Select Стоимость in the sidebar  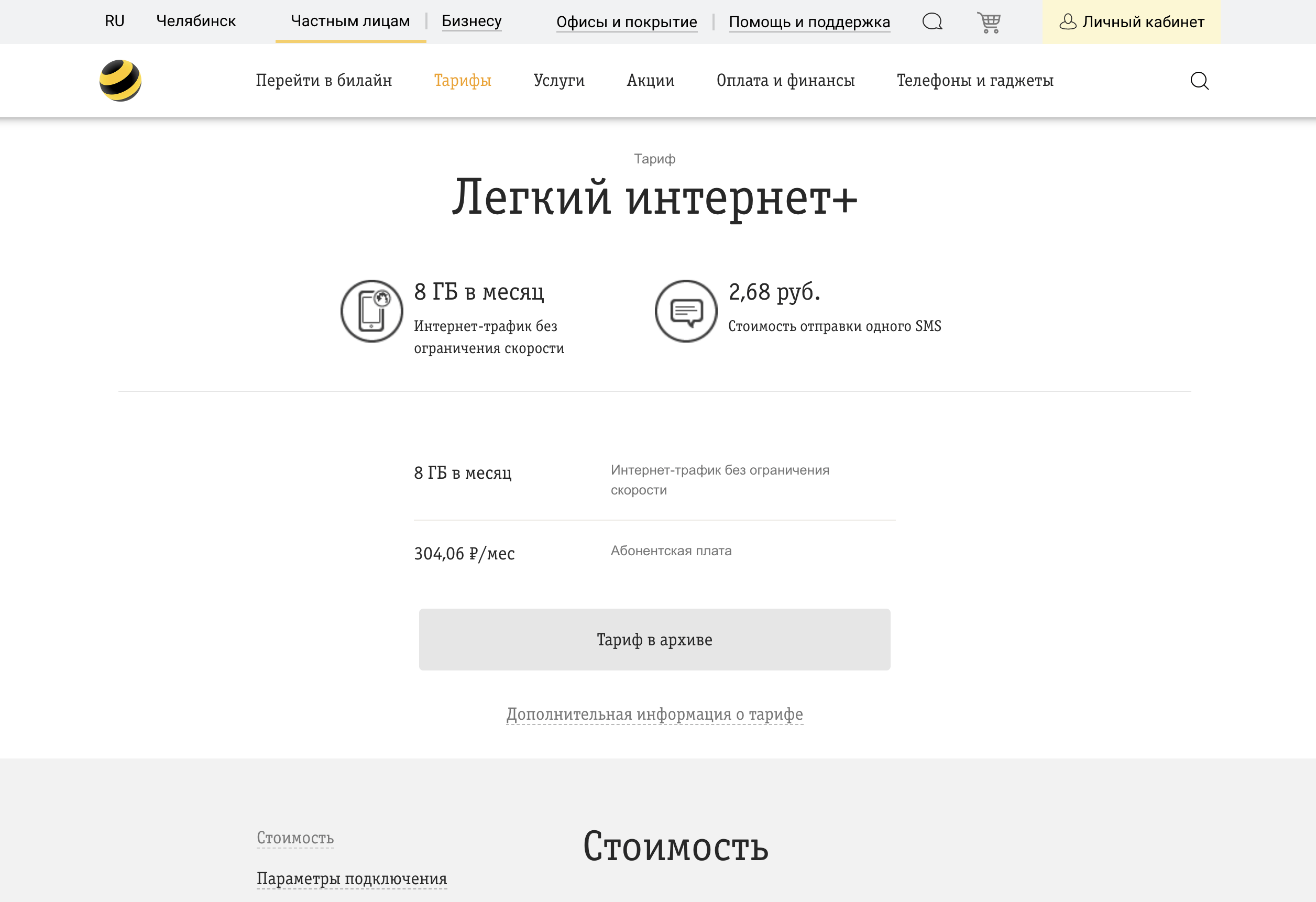coord(295,838)
